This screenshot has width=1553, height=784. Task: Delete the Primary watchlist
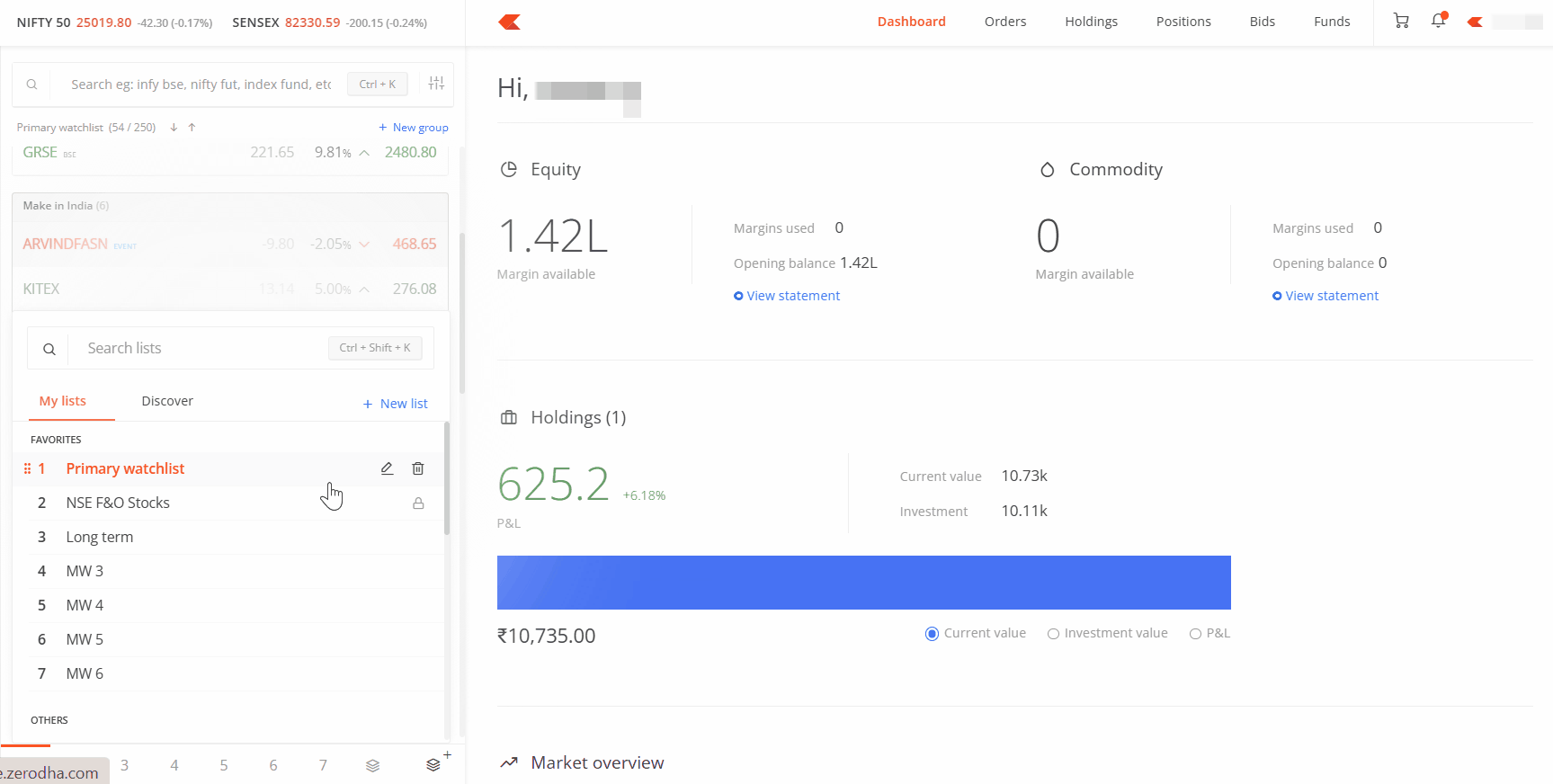(418, 468)
